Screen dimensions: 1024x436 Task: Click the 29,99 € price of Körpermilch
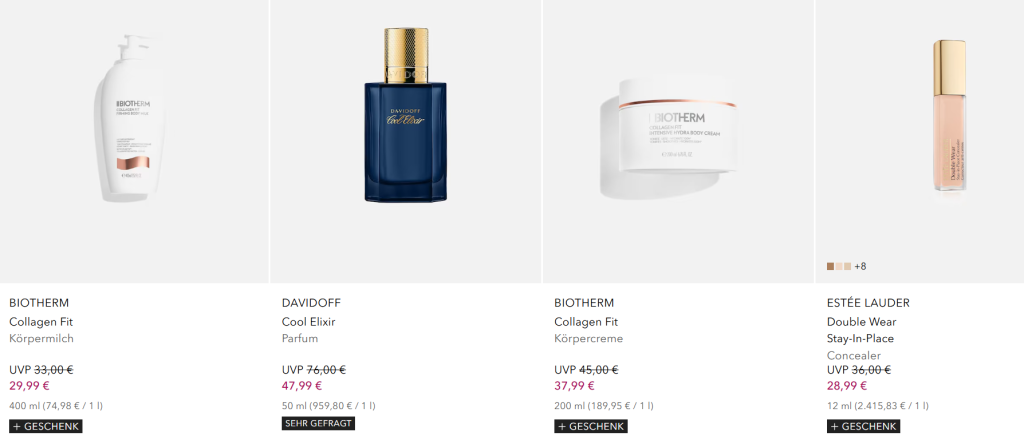pos(29,386)
